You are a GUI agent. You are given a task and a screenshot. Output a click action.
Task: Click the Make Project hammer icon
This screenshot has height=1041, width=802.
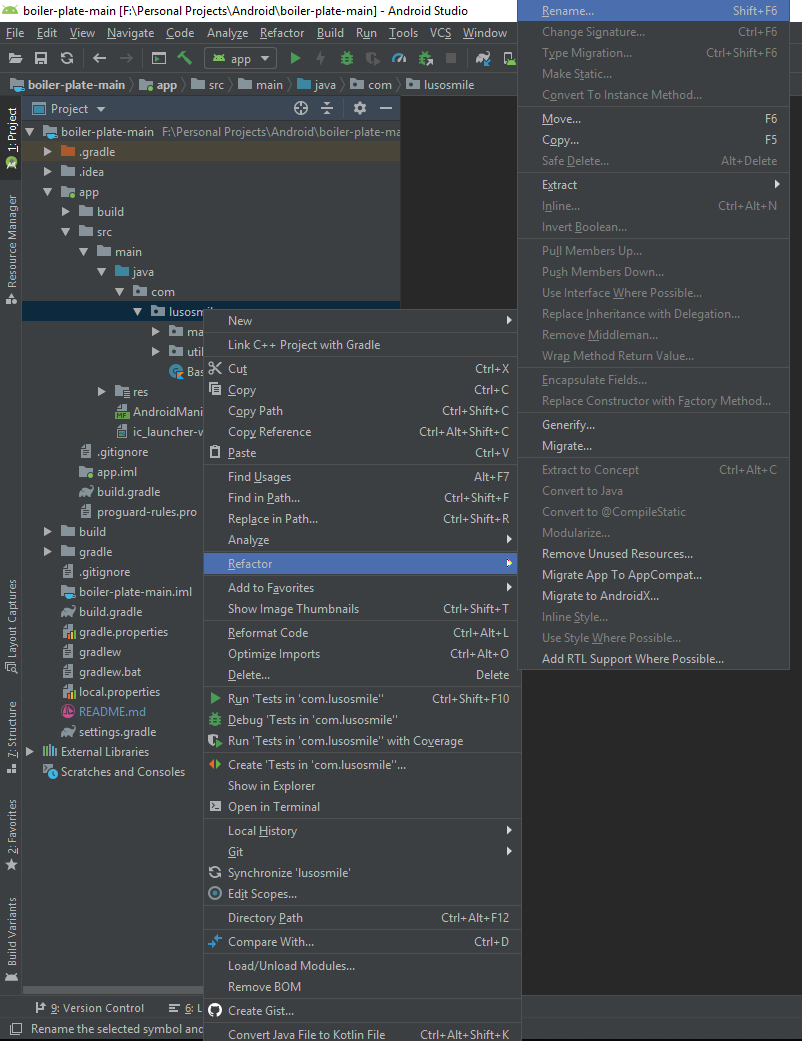(x=185, y=58)
